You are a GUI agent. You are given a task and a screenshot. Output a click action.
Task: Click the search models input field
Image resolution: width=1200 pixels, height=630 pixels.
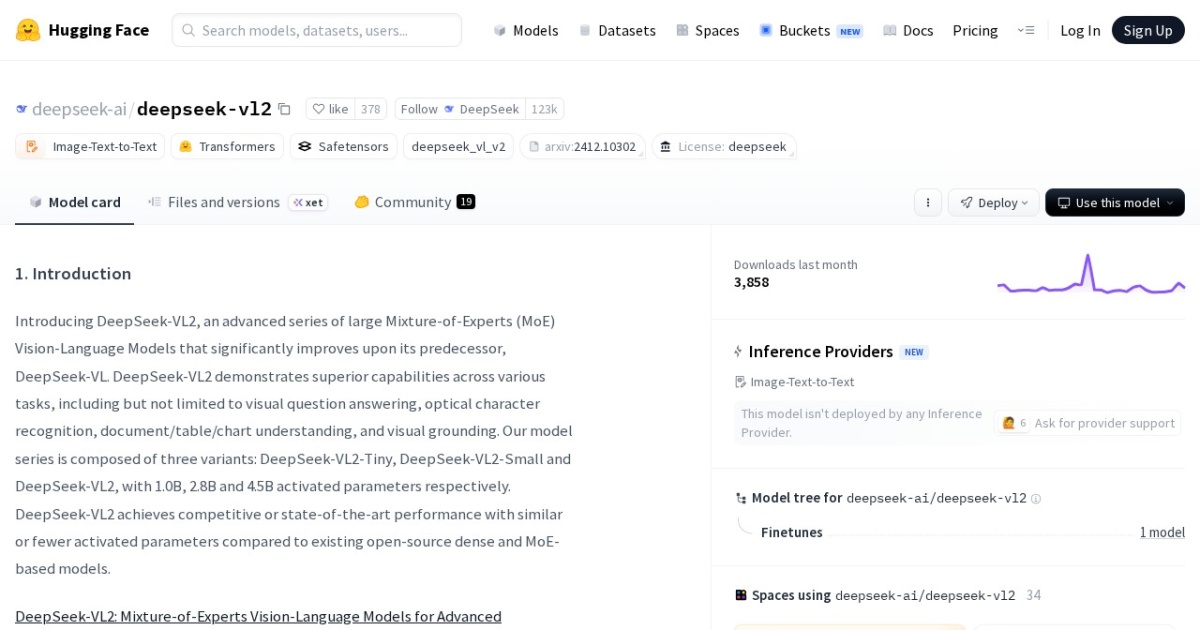(x=316, y=30)
